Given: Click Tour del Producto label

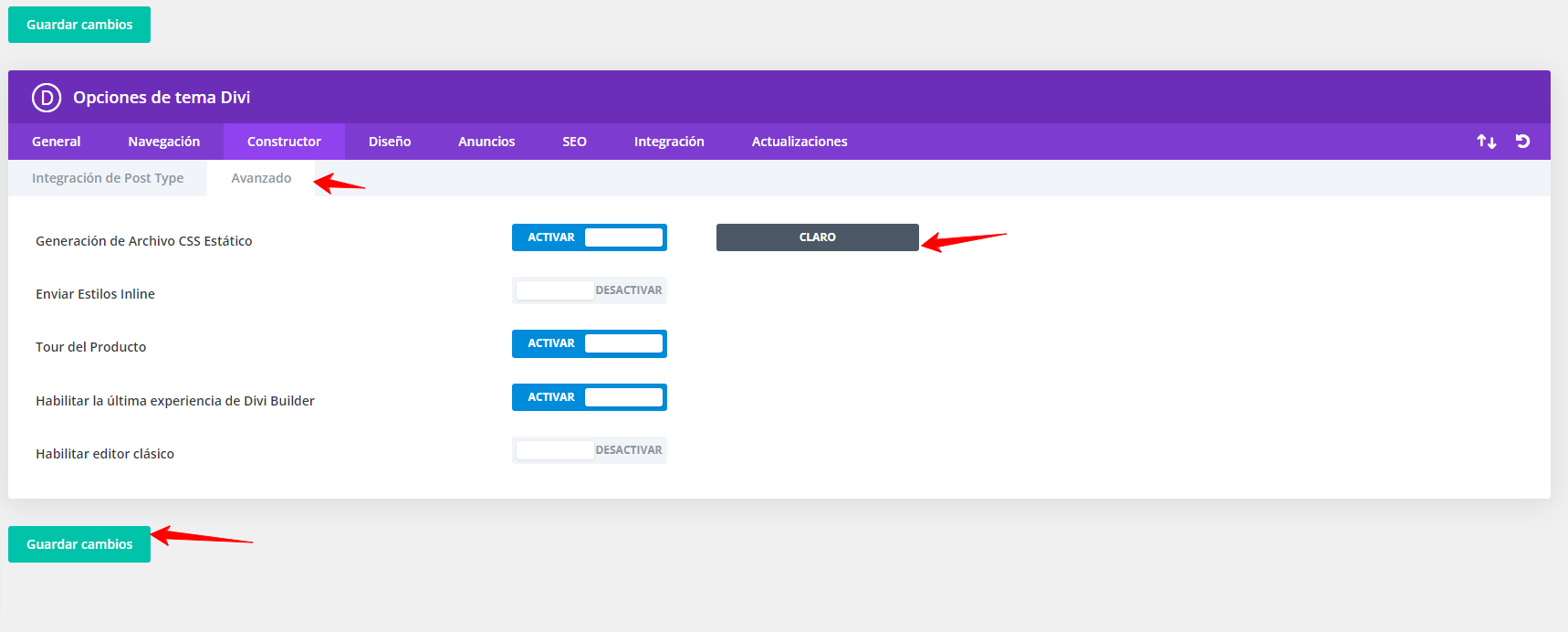Looking at the screenshot, I should coord(91,347).
